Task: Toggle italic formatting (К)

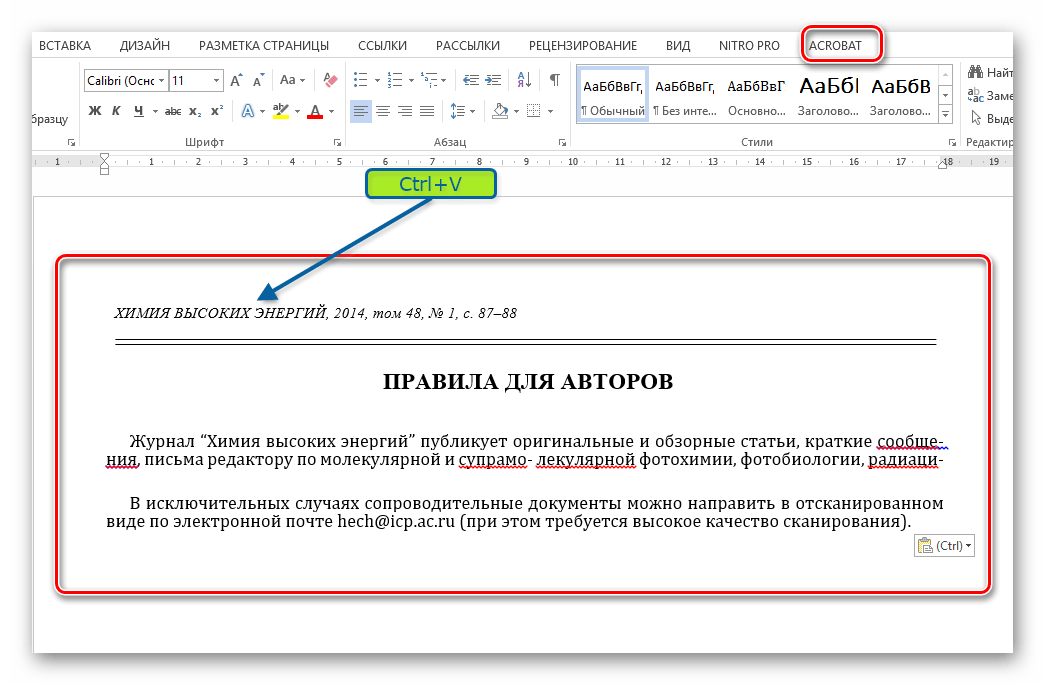Action: (117, 111)
